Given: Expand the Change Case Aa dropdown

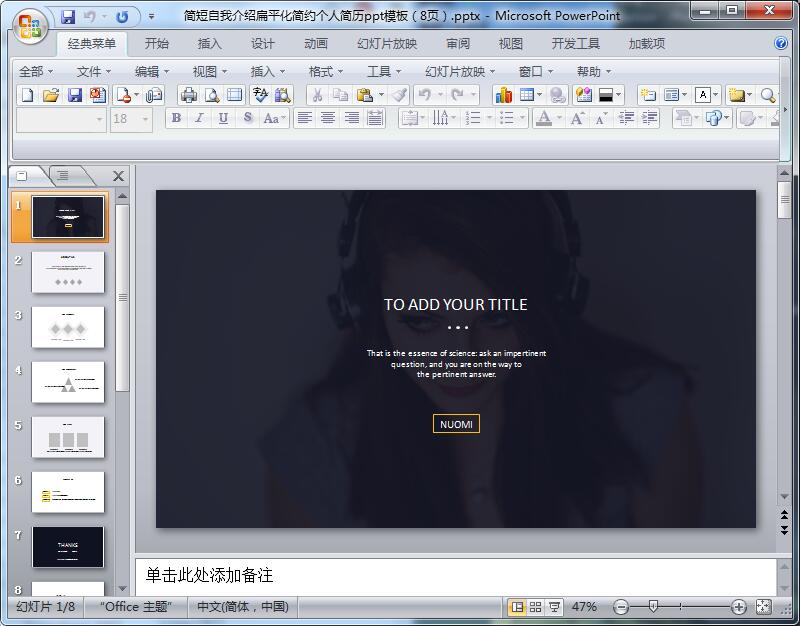Looking at the screenshot, I should (x=276, y=118).
